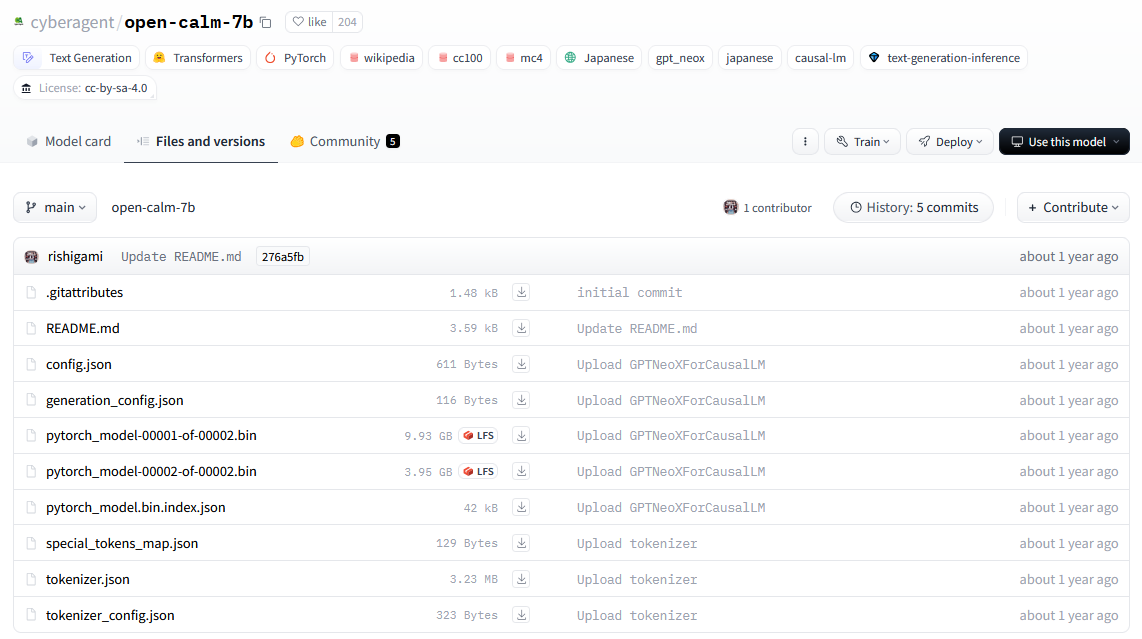Click the file icon beside tokenizer.json
Viewport: 1142px width, 639px height.
[31, 579]
